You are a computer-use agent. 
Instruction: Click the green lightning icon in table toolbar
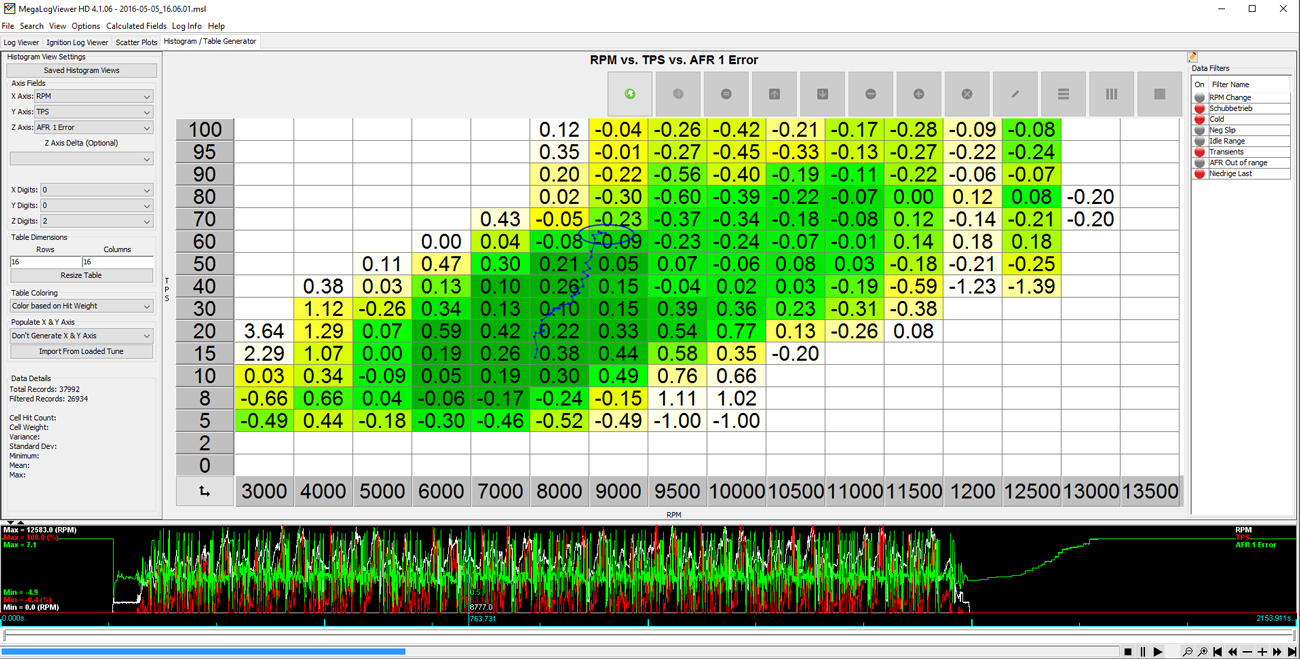point(630,94)
